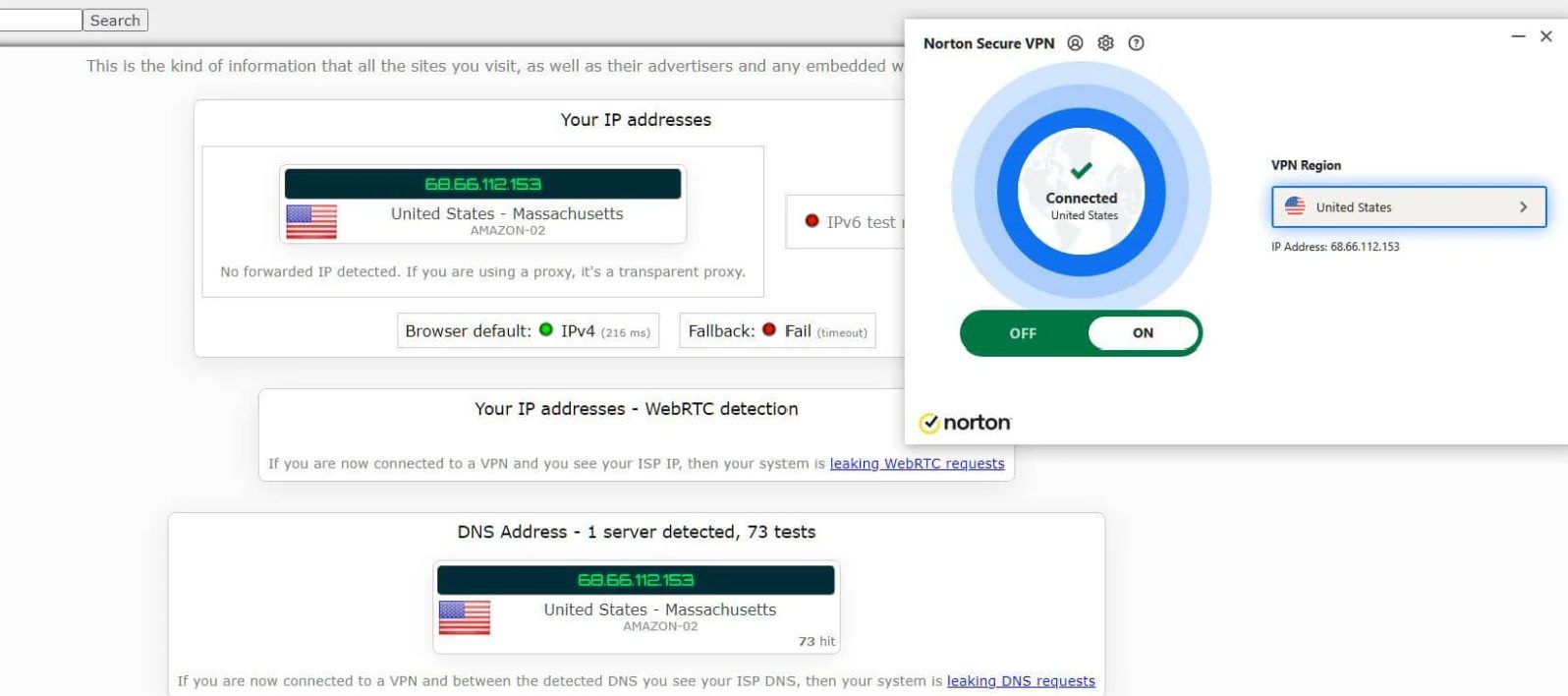Screen dimensions: 1568x696
Task: Open the leaking WebRTC requests link
Action: 917,464
